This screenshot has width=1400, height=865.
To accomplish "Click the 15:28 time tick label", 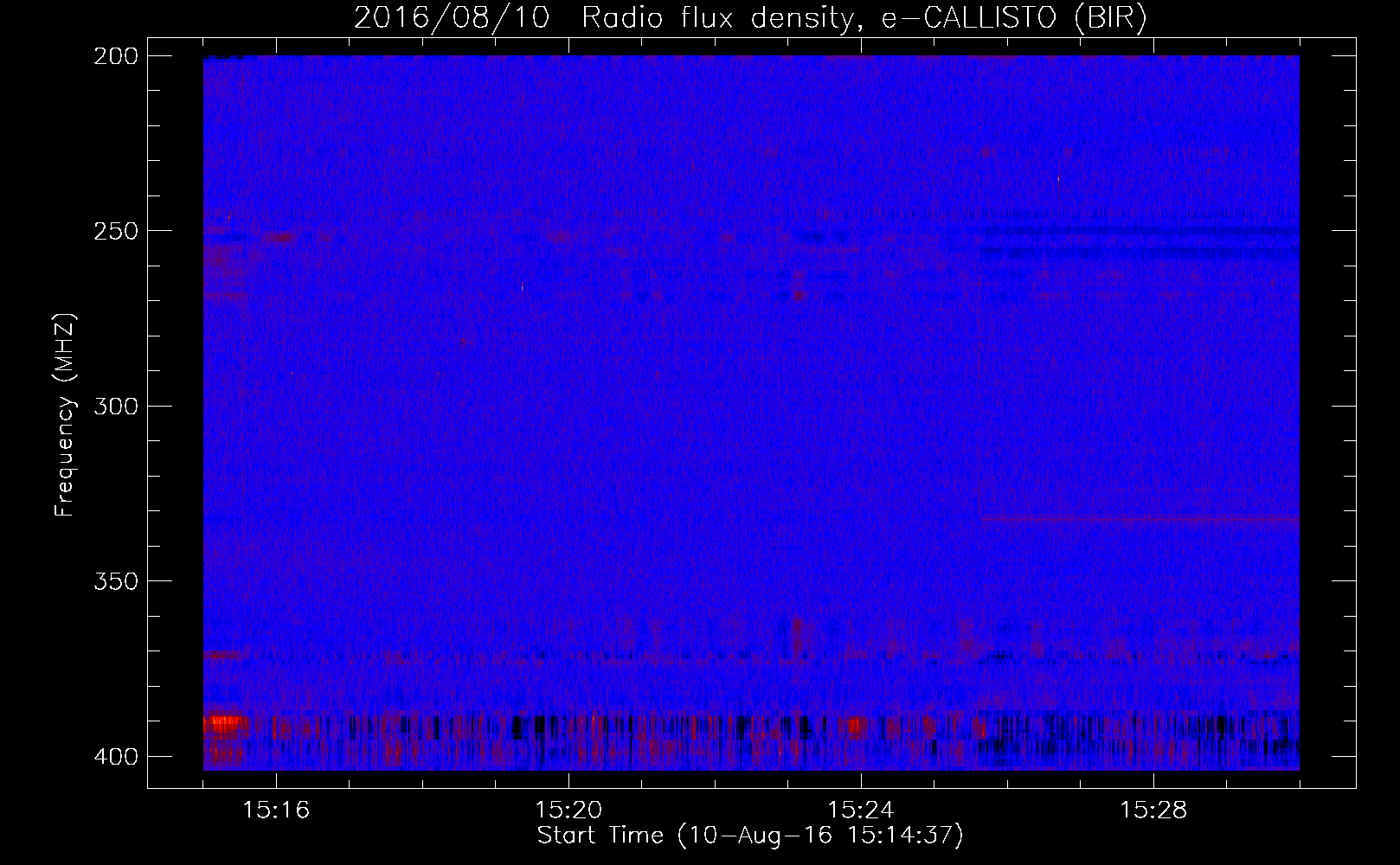I will [1153, 811].
